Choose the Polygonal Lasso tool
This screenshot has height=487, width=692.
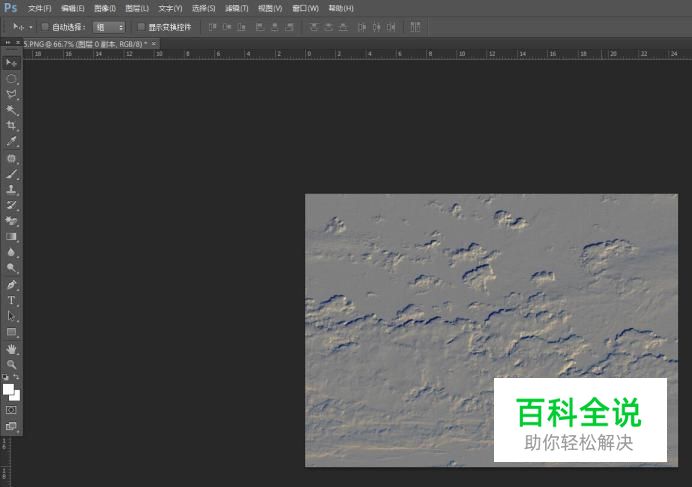12,94
